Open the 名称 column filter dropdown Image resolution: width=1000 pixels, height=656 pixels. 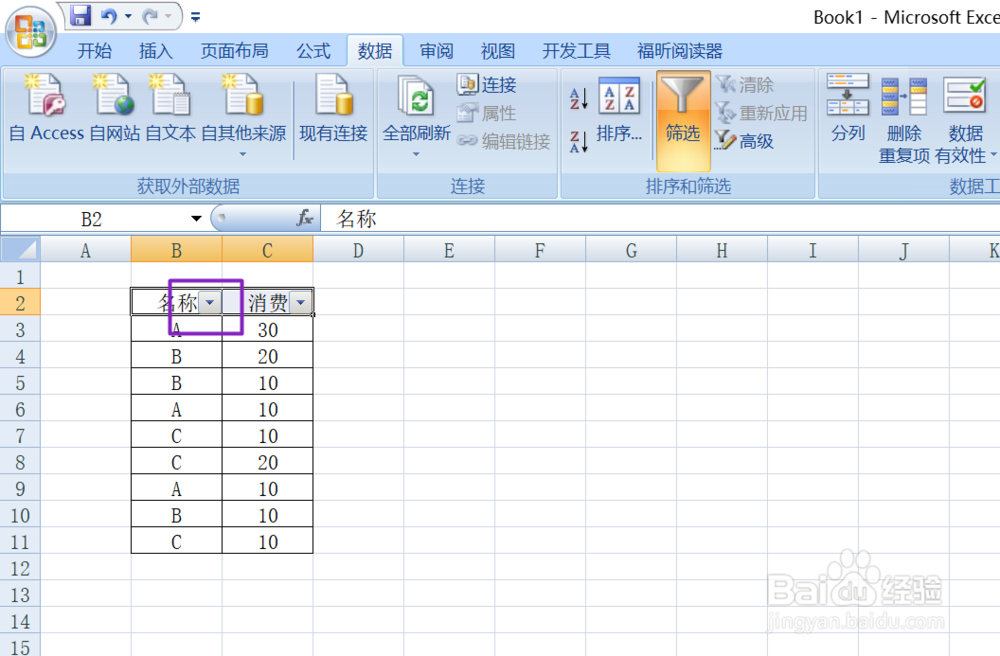pyautogui.click(x=210, y=301)
